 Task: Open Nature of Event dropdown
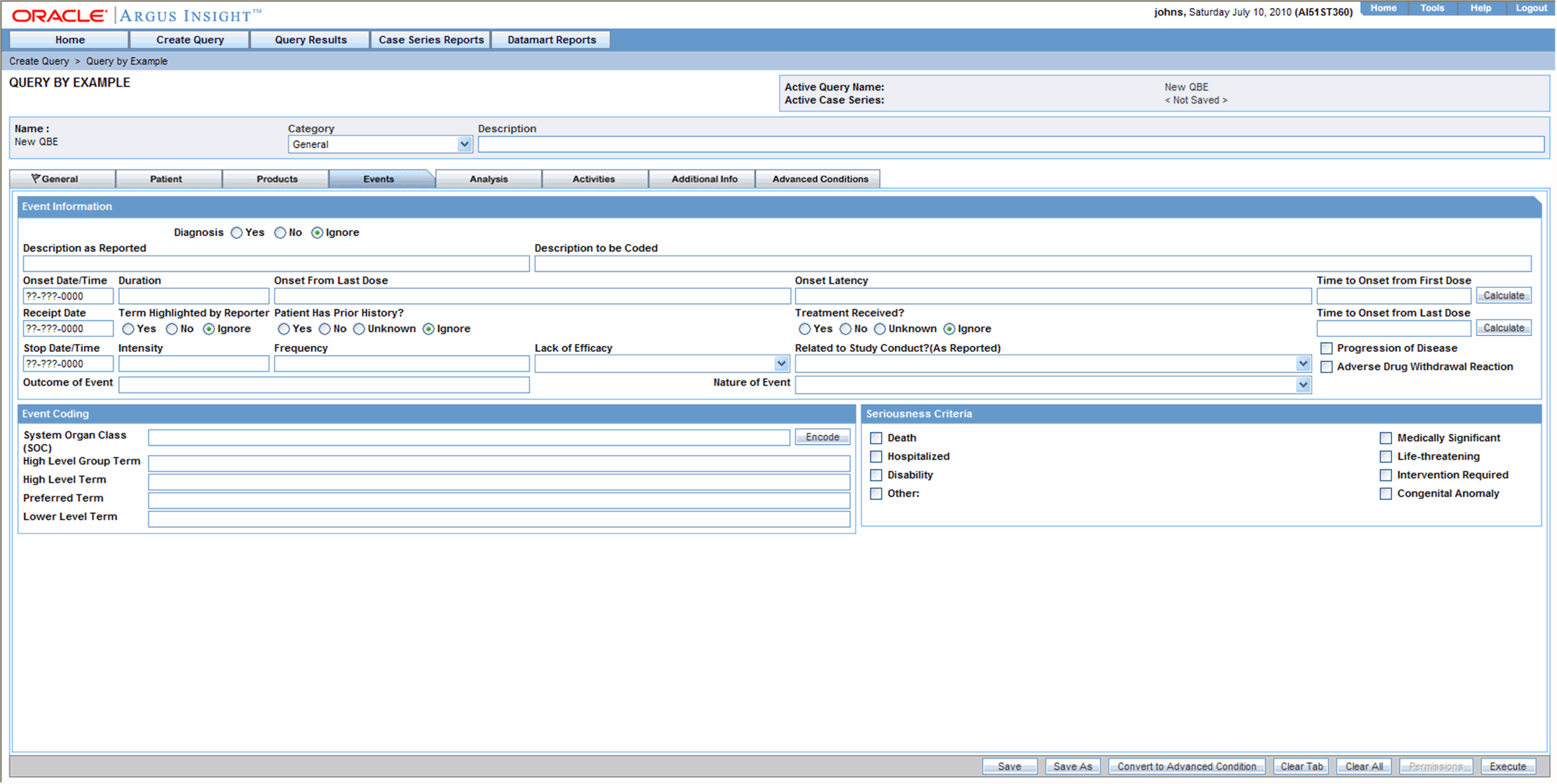pos(1303,385)
